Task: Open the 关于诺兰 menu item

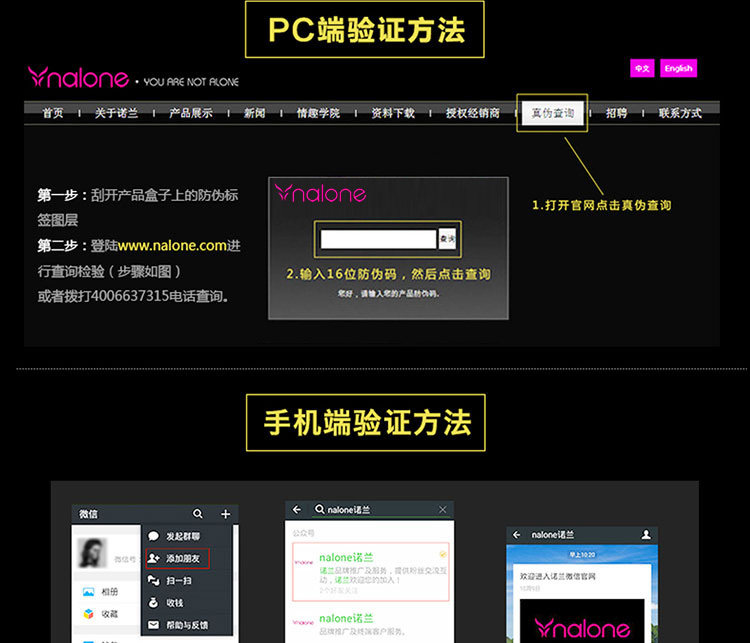Action: [x=116, y=113]
